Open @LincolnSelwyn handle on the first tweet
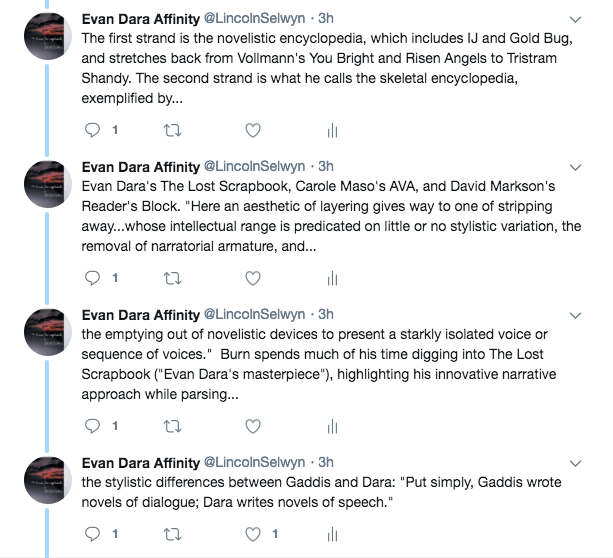This screenshot has width=613, height=558. [257, 18]
